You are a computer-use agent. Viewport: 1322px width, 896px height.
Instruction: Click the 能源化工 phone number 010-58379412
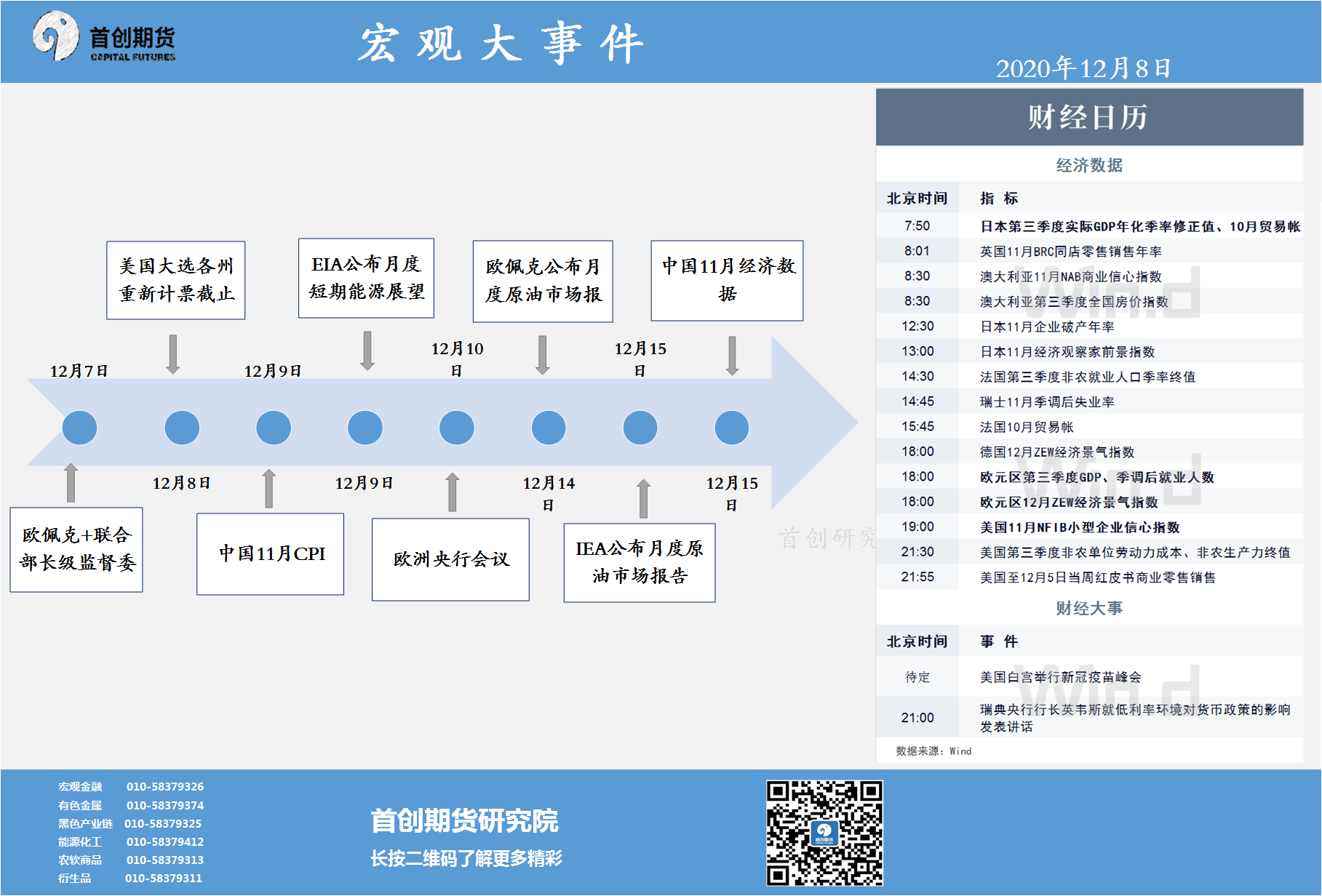coord(165,842)
